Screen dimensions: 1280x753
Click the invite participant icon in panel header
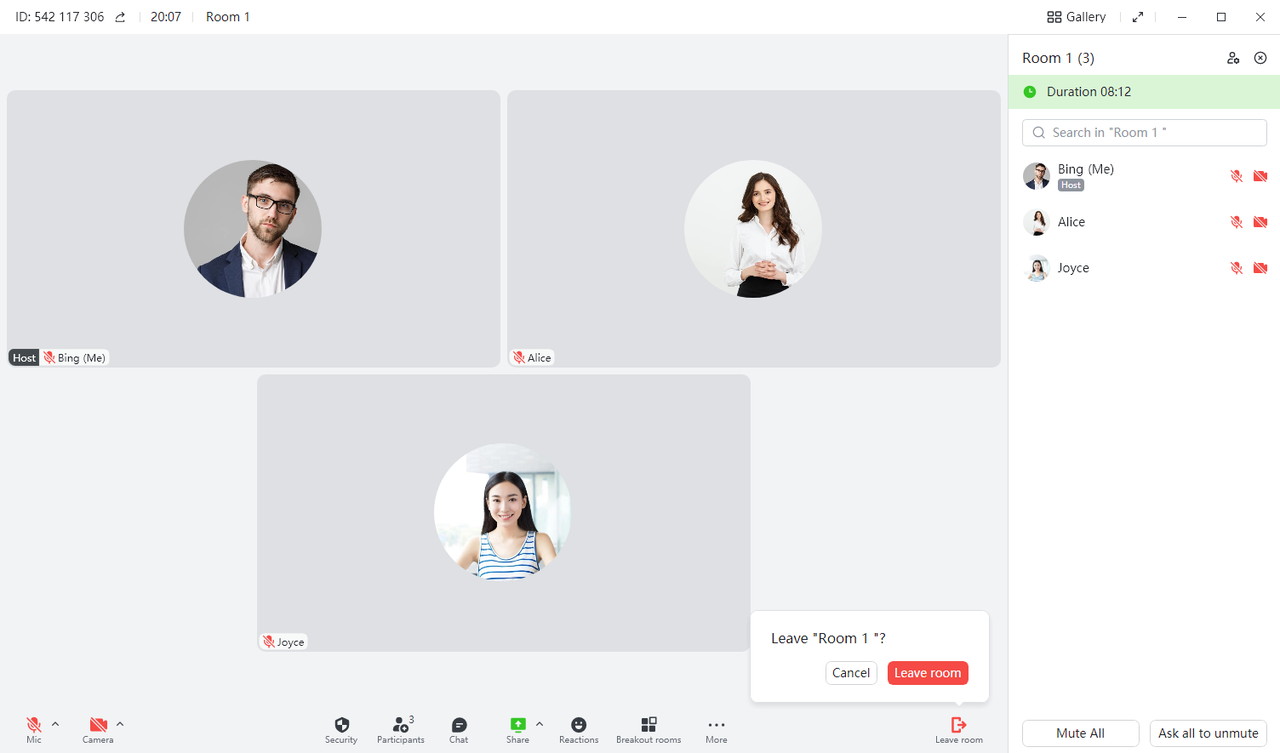(1233, 58)
